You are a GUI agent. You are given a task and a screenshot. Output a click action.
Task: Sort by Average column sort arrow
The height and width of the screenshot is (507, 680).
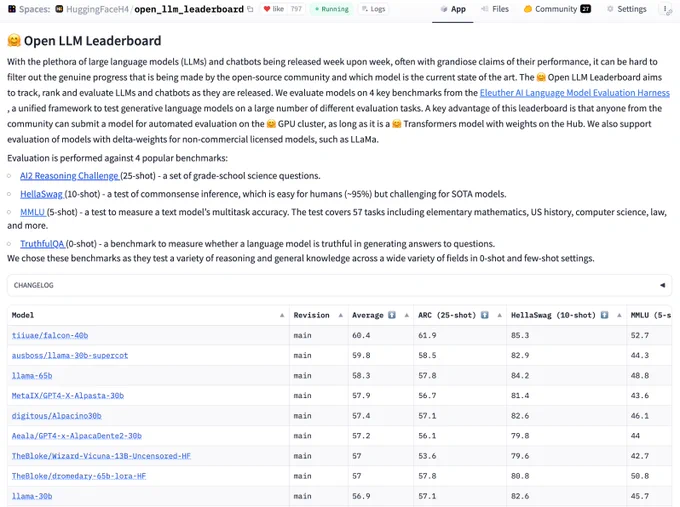click(406, 315)
